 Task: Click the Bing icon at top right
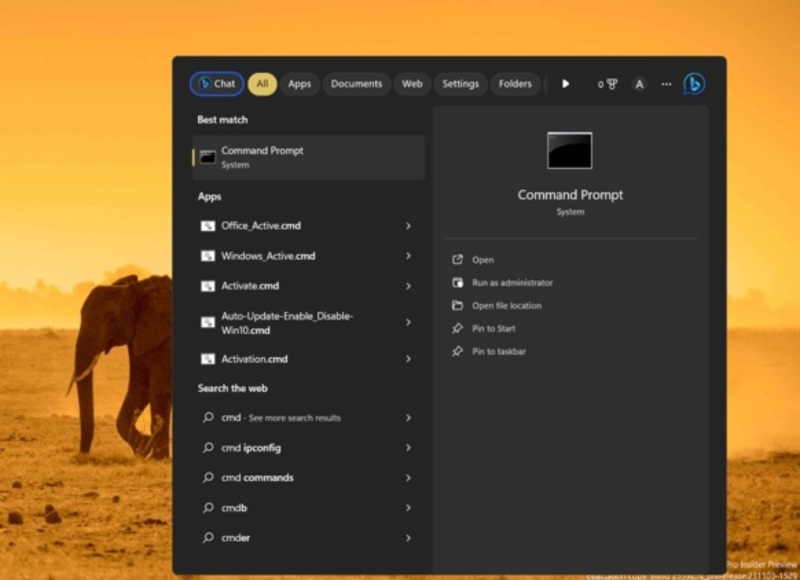(x=693, y=84)
